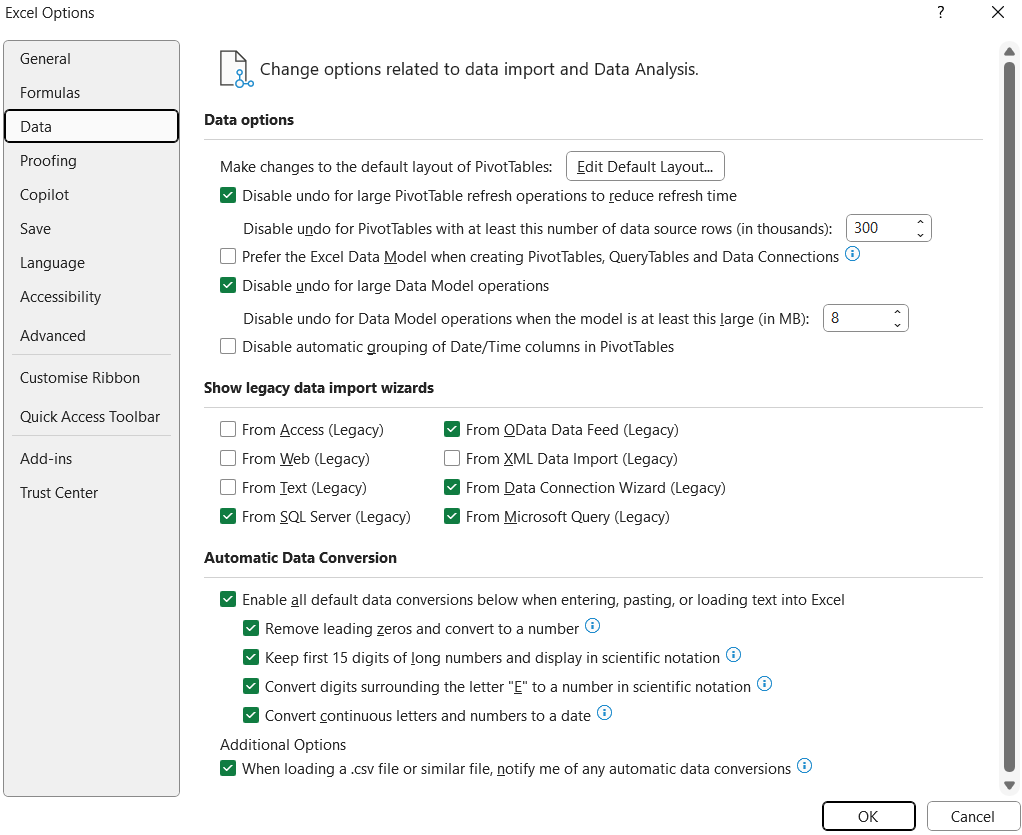Uncheck From Data Connection Wizard (Legacy)

click(452, 487)
